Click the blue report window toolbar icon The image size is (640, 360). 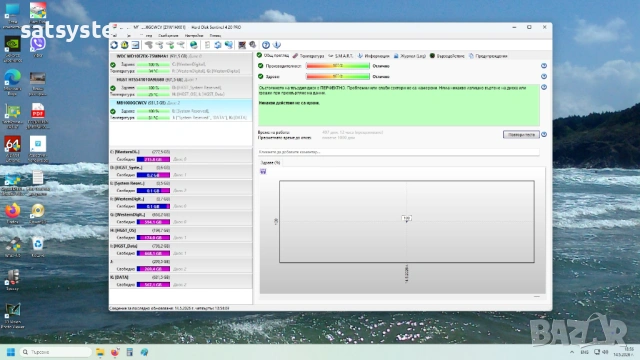135,45
